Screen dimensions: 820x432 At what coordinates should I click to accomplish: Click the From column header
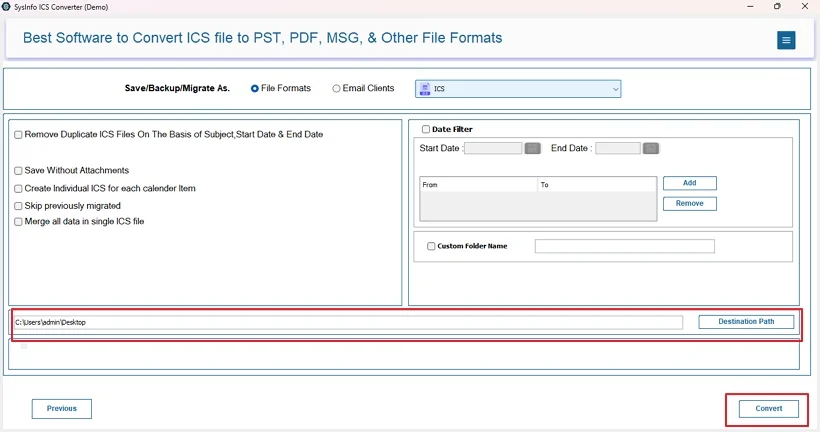click(x=479, y=185)
